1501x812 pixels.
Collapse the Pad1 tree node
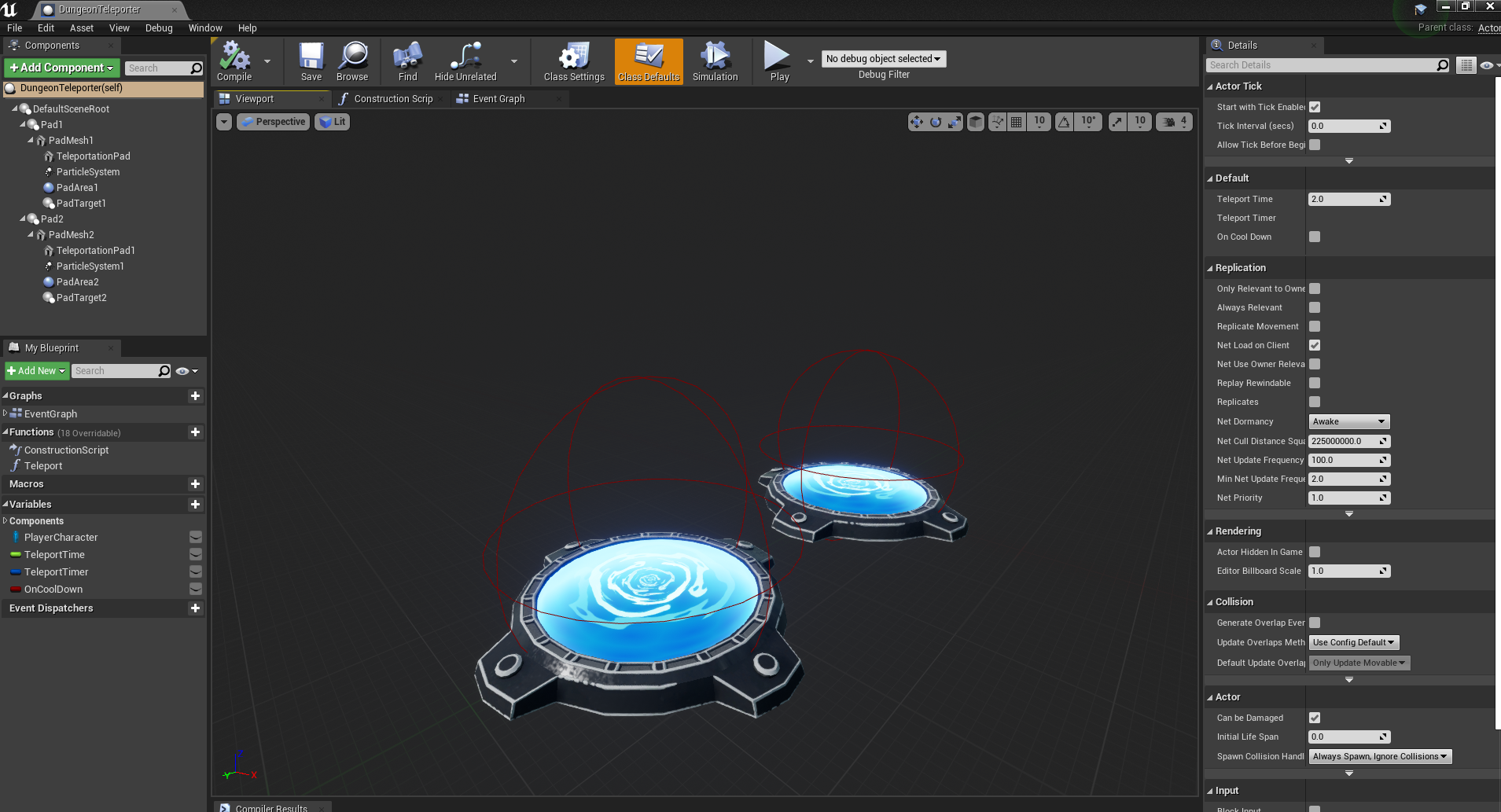tap(23, 124)
